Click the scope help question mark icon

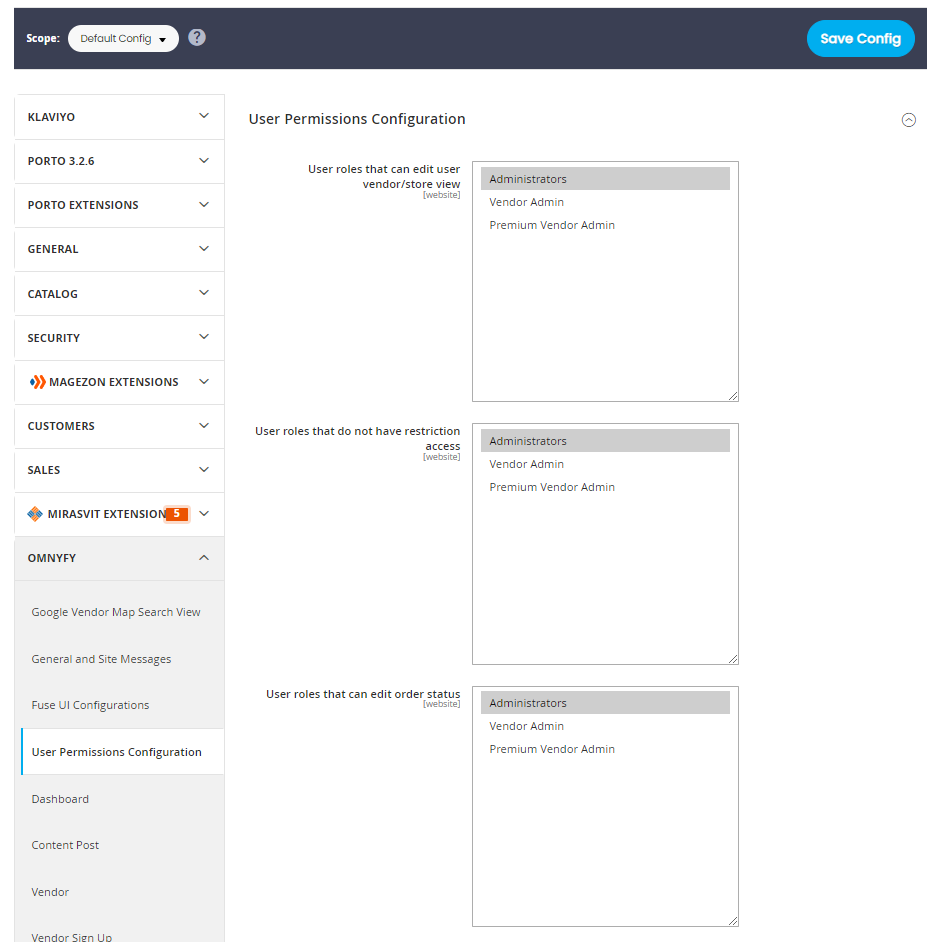point(196,37)
